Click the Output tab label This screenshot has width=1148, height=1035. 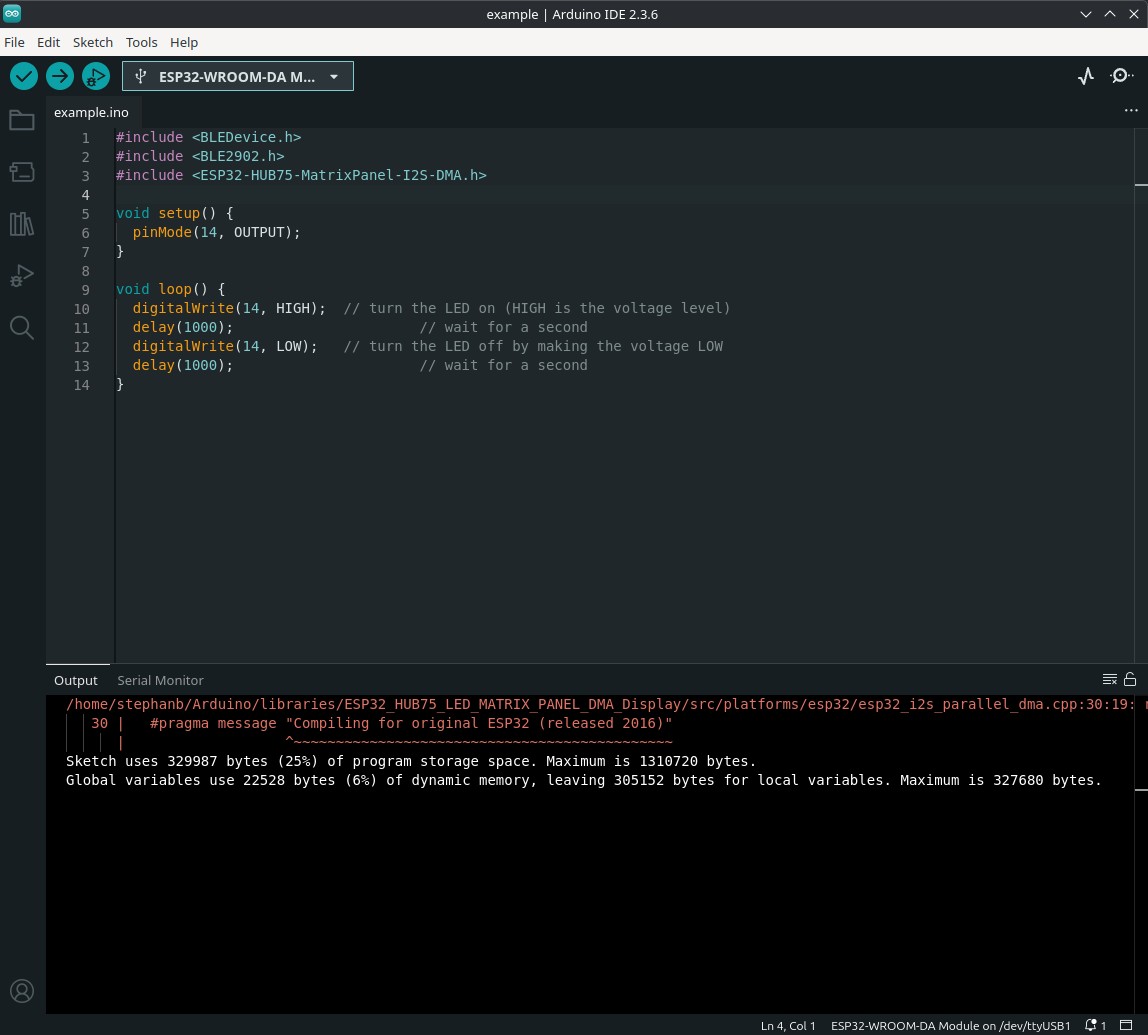click(x=75, y=680)
